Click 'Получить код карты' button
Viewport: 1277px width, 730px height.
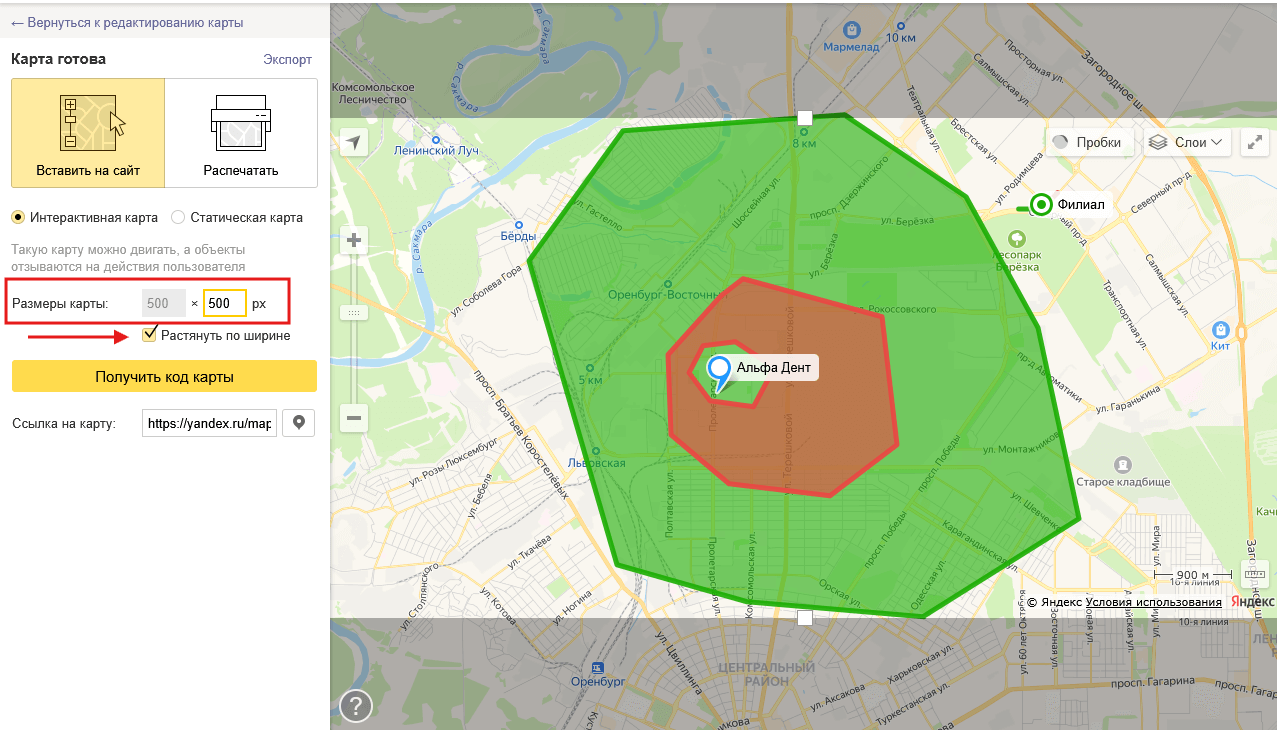(164, 377)
